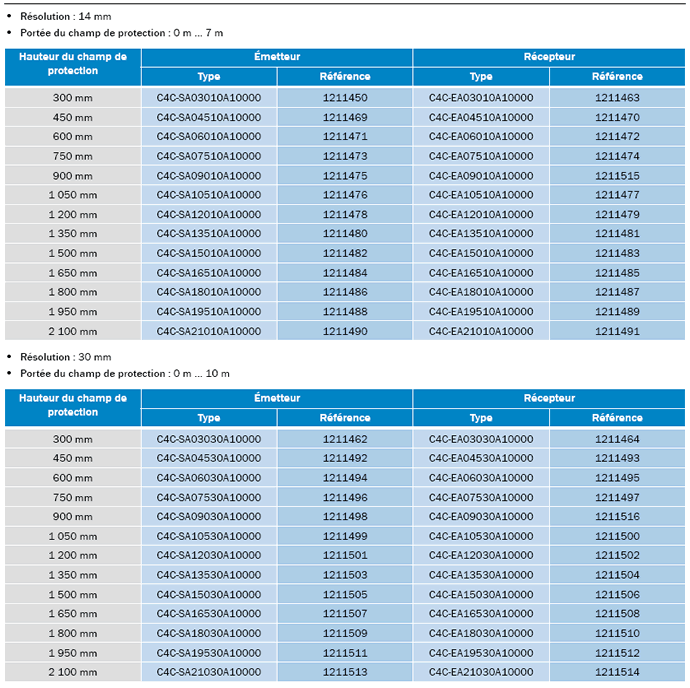Click type C4C-SA12030A10000
Viewport: 690px width, 688px height.
[x=209, y=556]
